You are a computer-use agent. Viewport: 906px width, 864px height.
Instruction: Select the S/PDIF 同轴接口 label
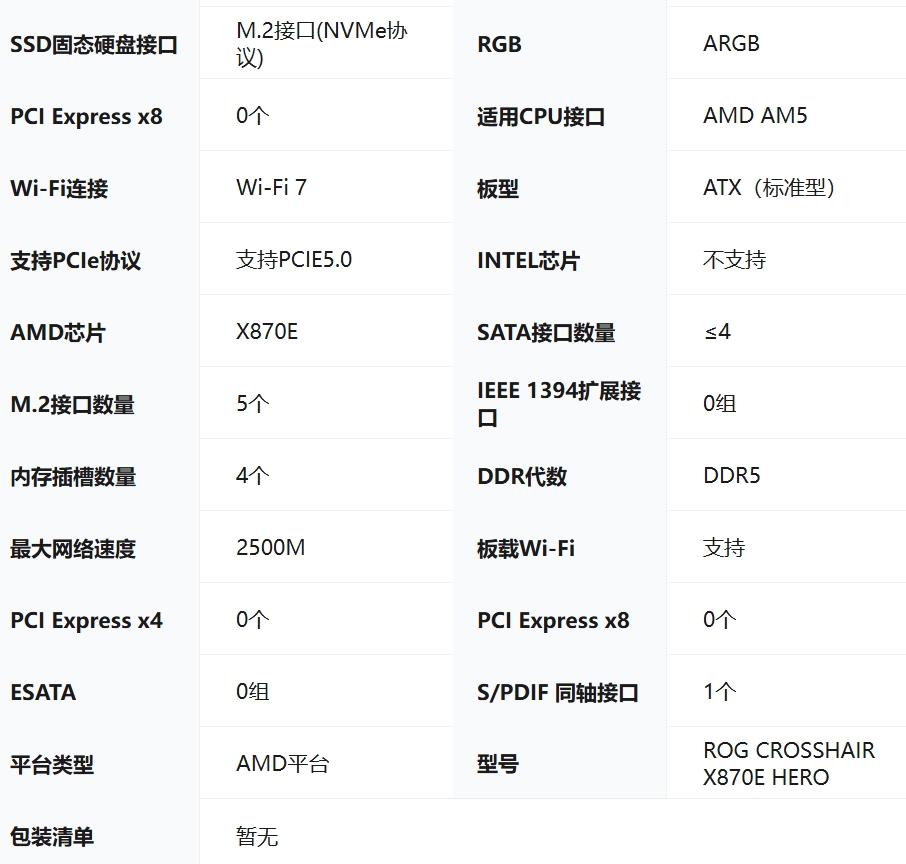pos(558,692)
